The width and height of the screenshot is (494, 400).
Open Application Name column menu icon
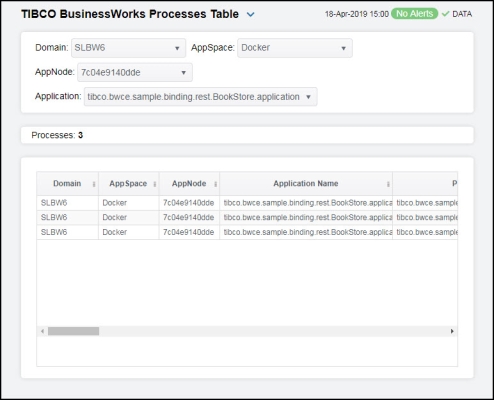[388, 184]
